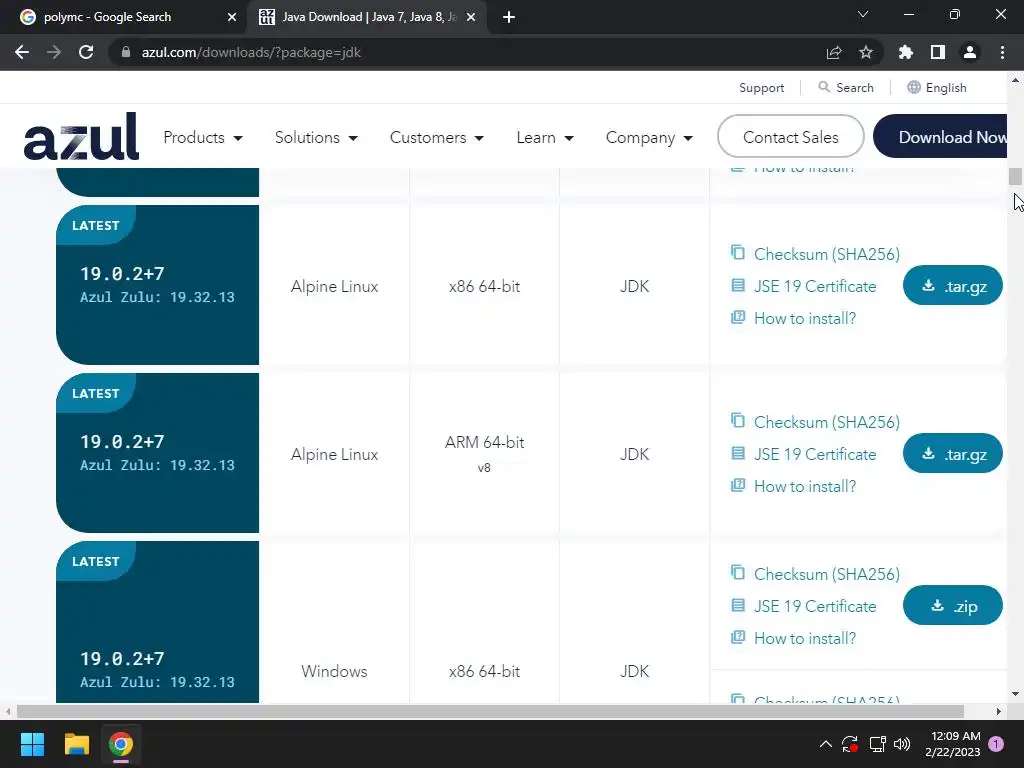The width and height of the screenshot is (1024, 768).
Task: Open Checksum (SHA256) for Alpine ARM 64-bit
Action: (x=826, y=422)
